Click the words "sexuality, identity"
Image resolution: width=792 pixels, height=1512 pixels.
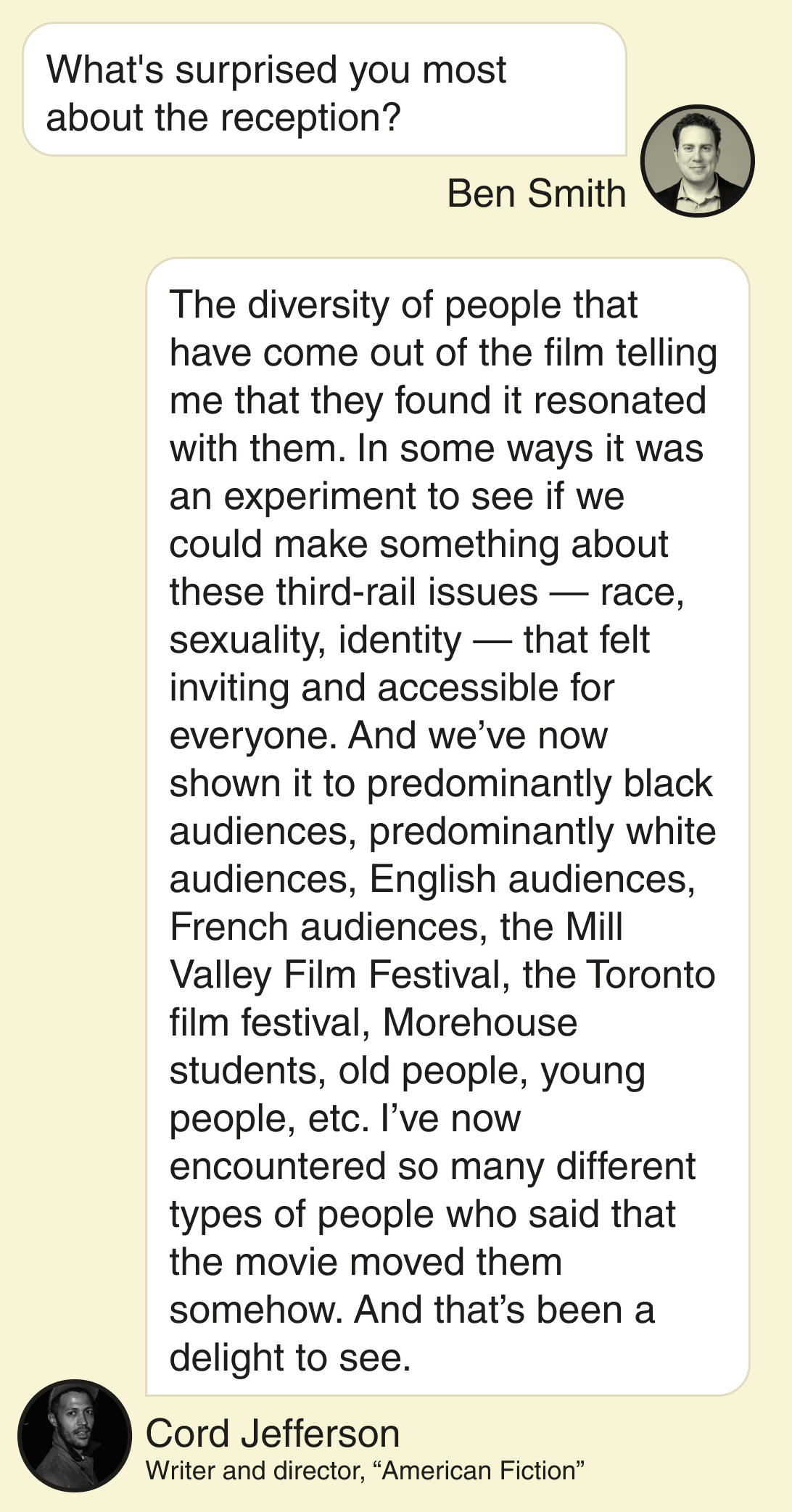pos(315,640)
